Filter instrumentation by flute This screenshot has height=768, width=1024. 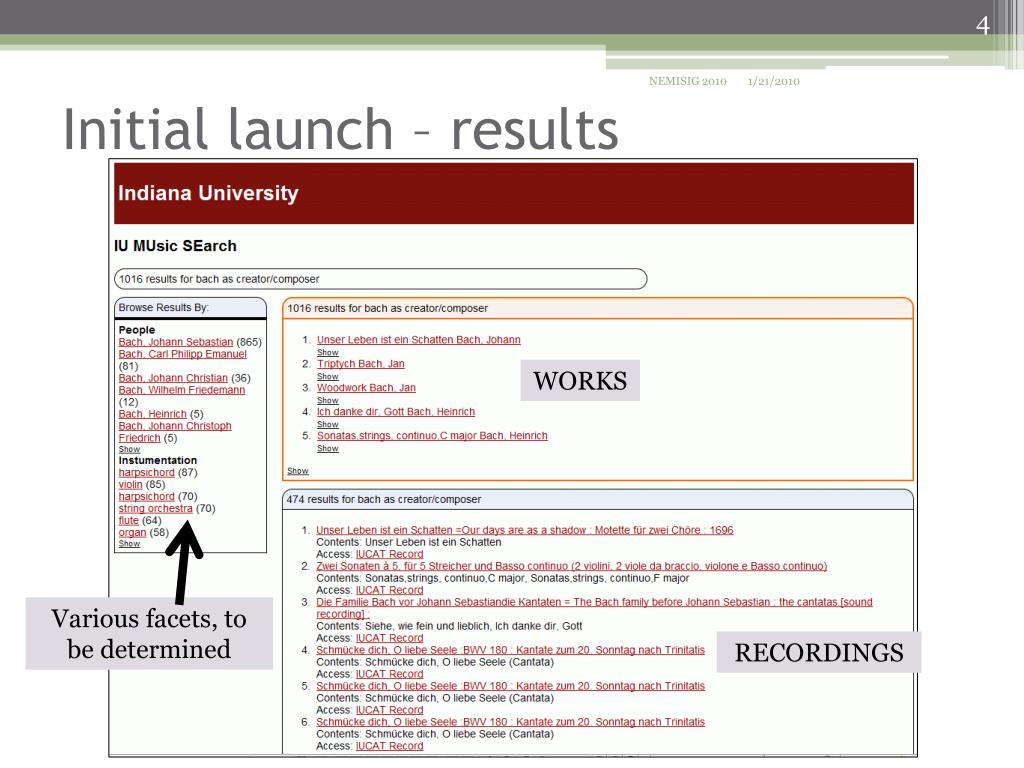click(128, 520)
